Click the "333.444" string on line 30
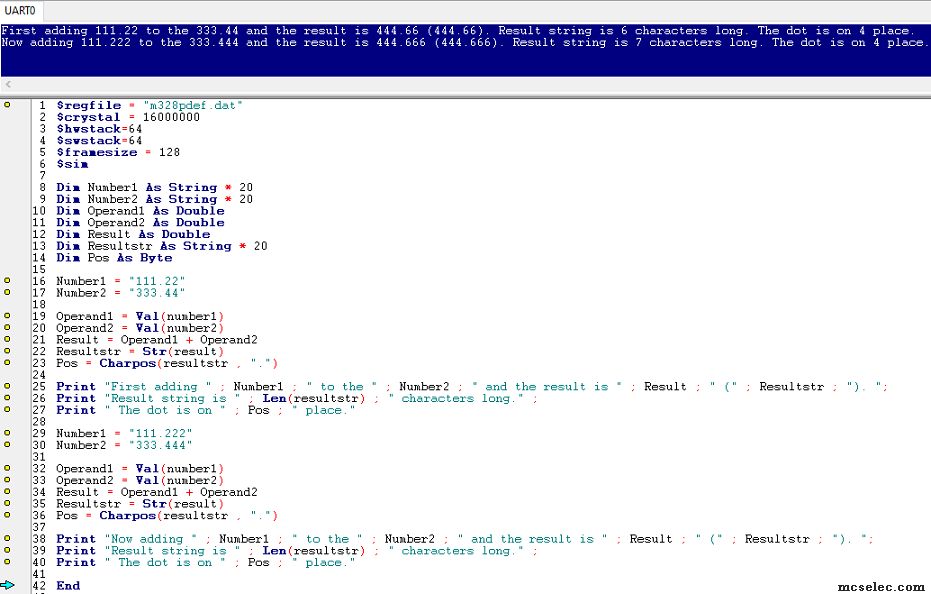931x594 pixels. [160, 445]
